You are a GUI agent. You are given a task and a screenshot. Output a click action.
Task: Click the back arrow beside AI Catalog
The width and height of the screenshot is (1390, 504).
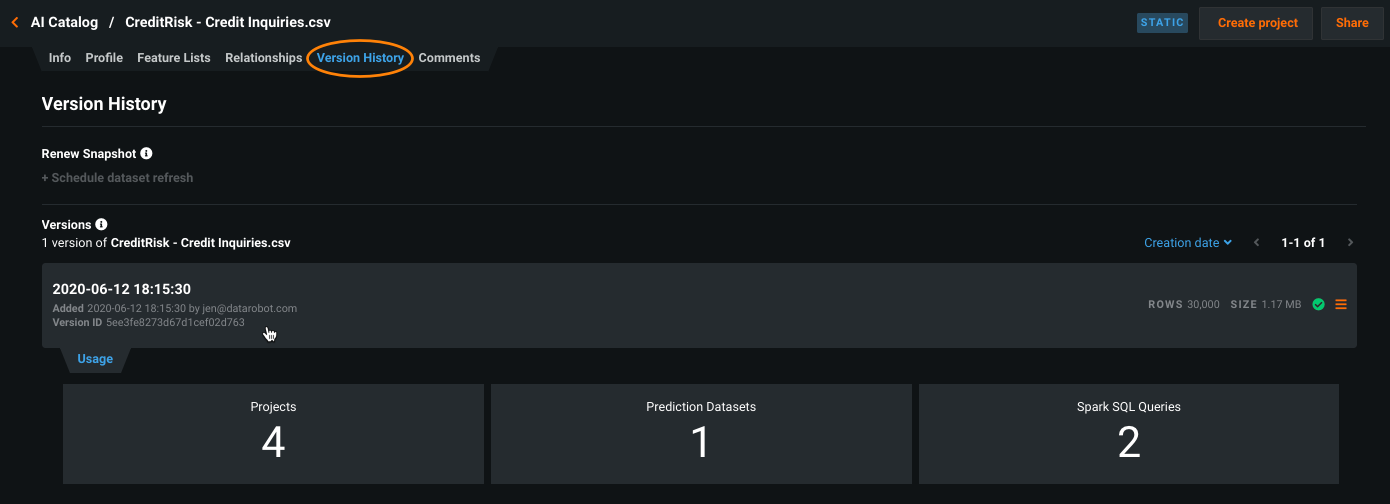coord(15,22)
